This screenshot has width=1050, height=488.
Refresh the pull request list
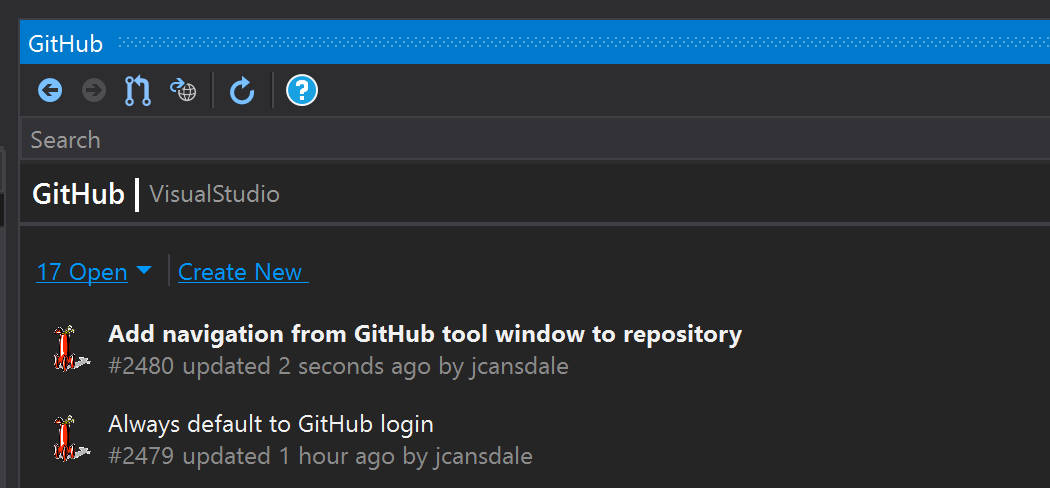tap(242, 90)
